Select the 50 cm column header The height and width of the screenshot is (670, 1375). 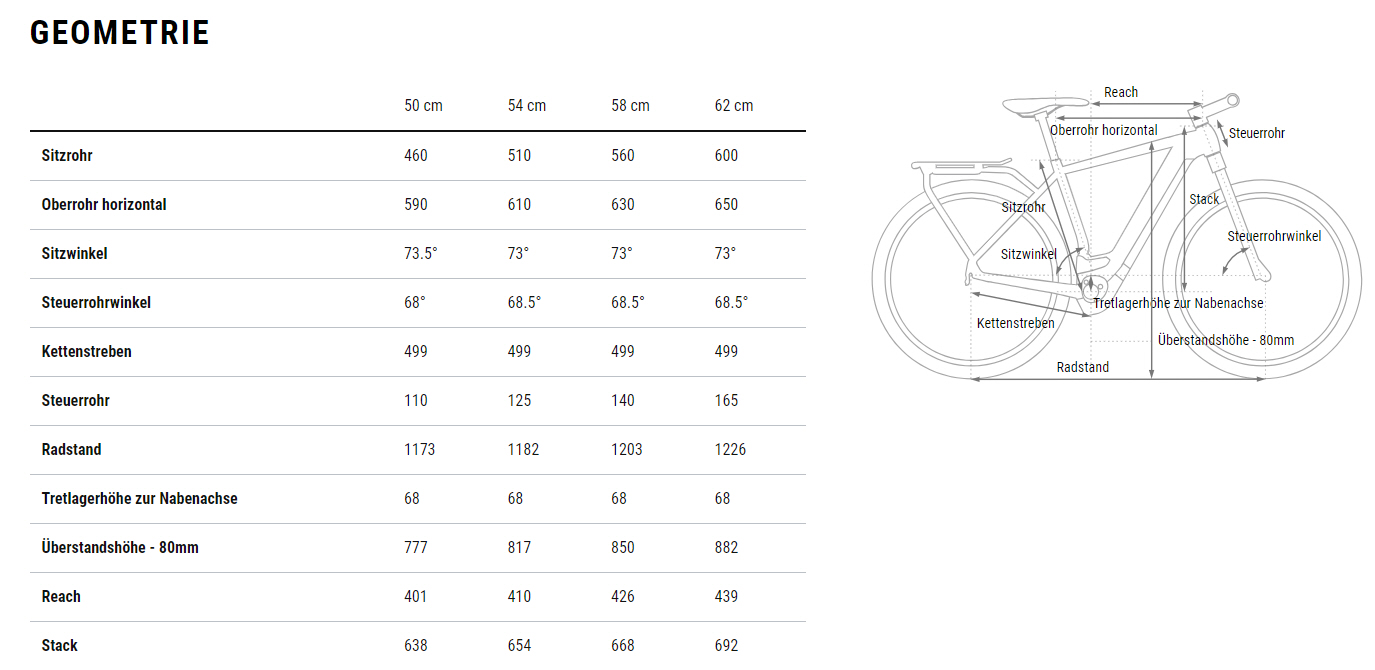coord(423,106)
